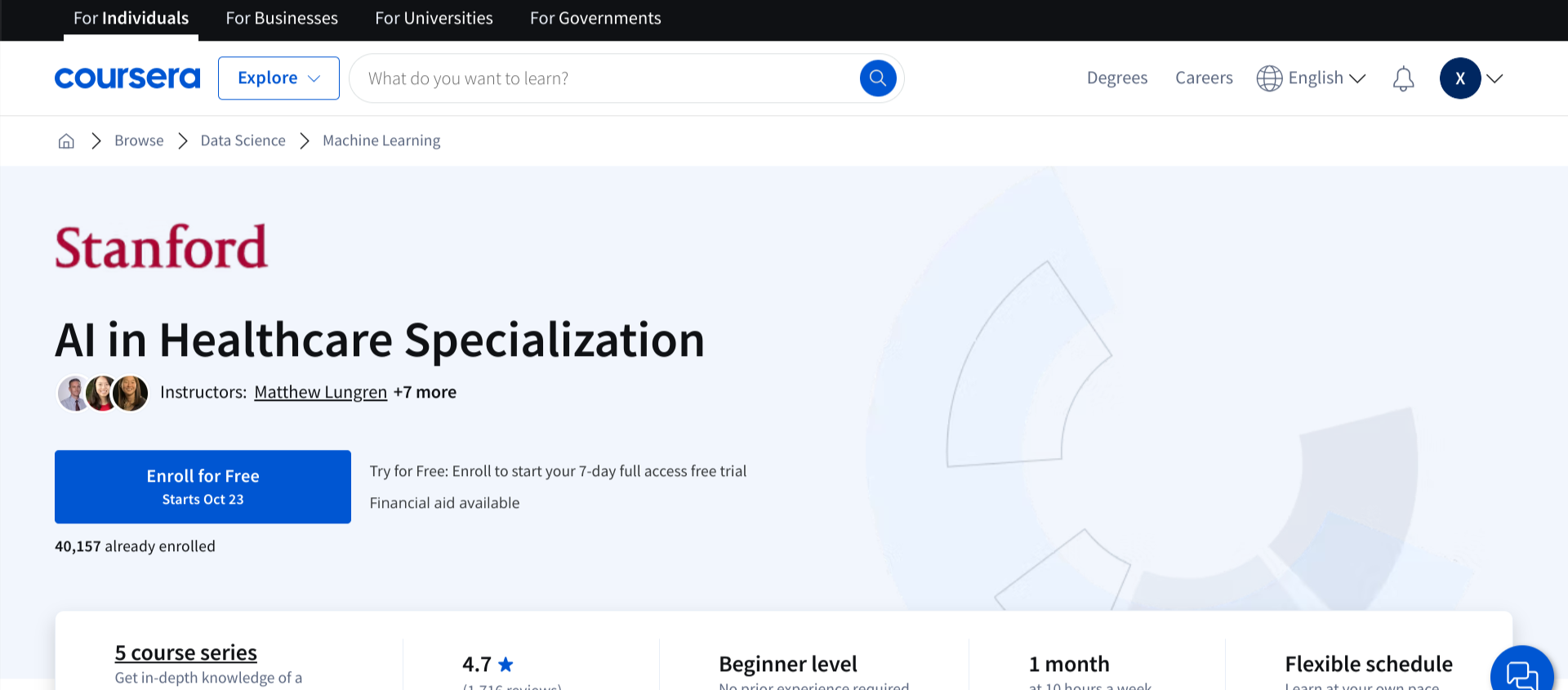Open the English language dropdown

[x=1326, y=78]
